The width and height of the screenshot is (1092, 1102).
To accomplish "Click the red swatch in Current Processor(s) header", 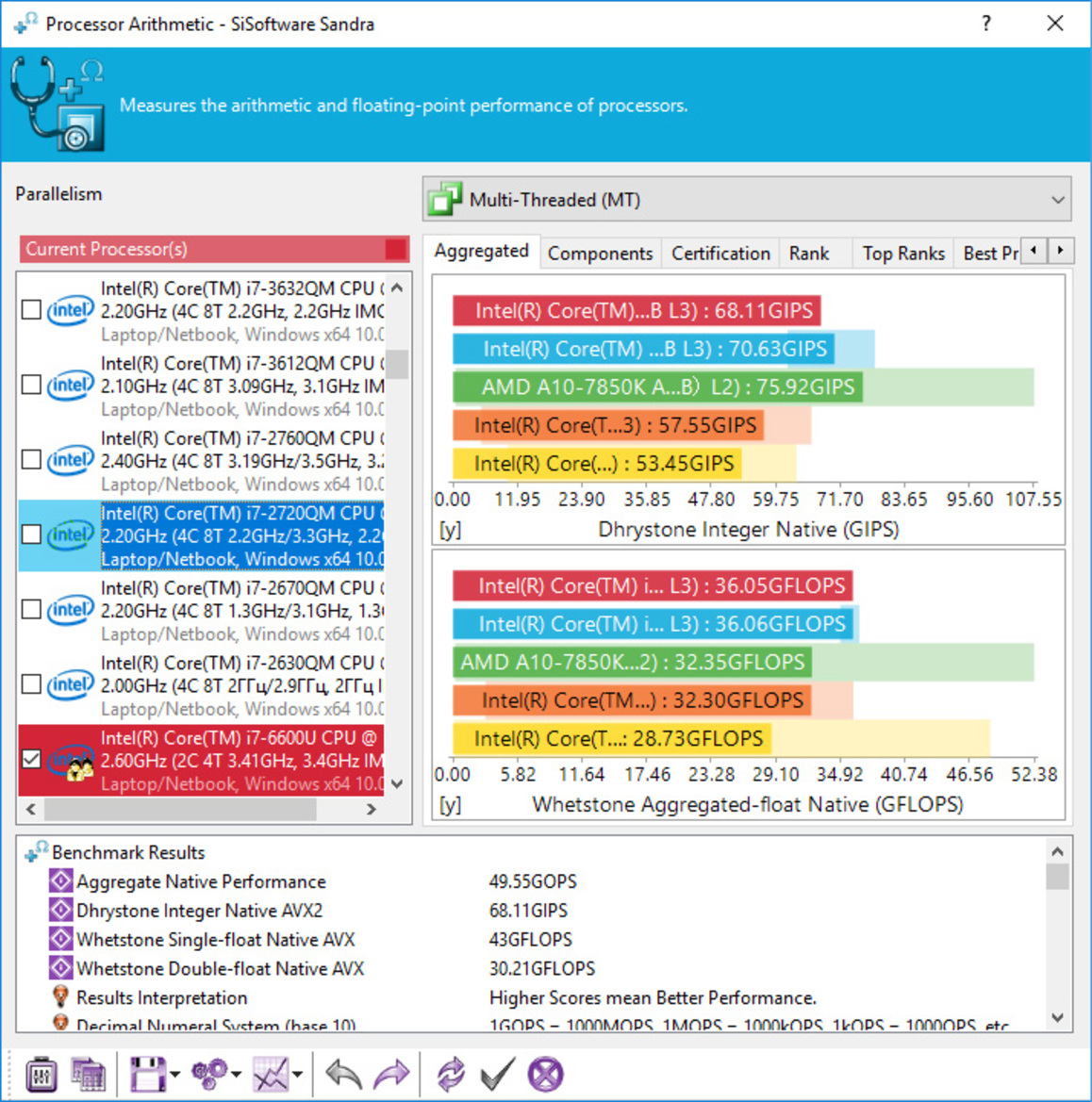I will coord(396,249).
